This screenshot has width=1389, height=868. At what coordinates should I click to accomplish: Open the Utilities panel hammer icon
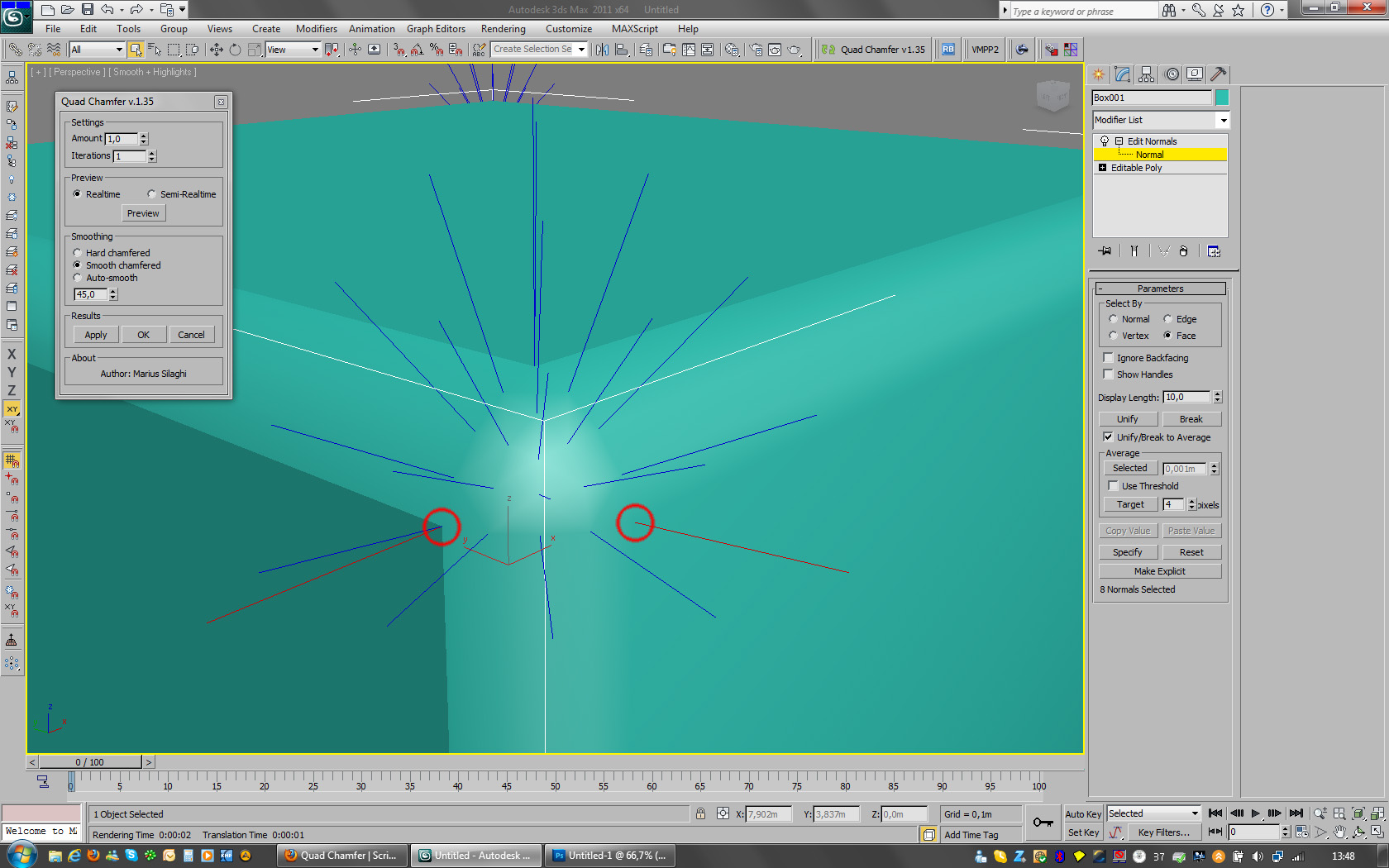[1218, 74]
